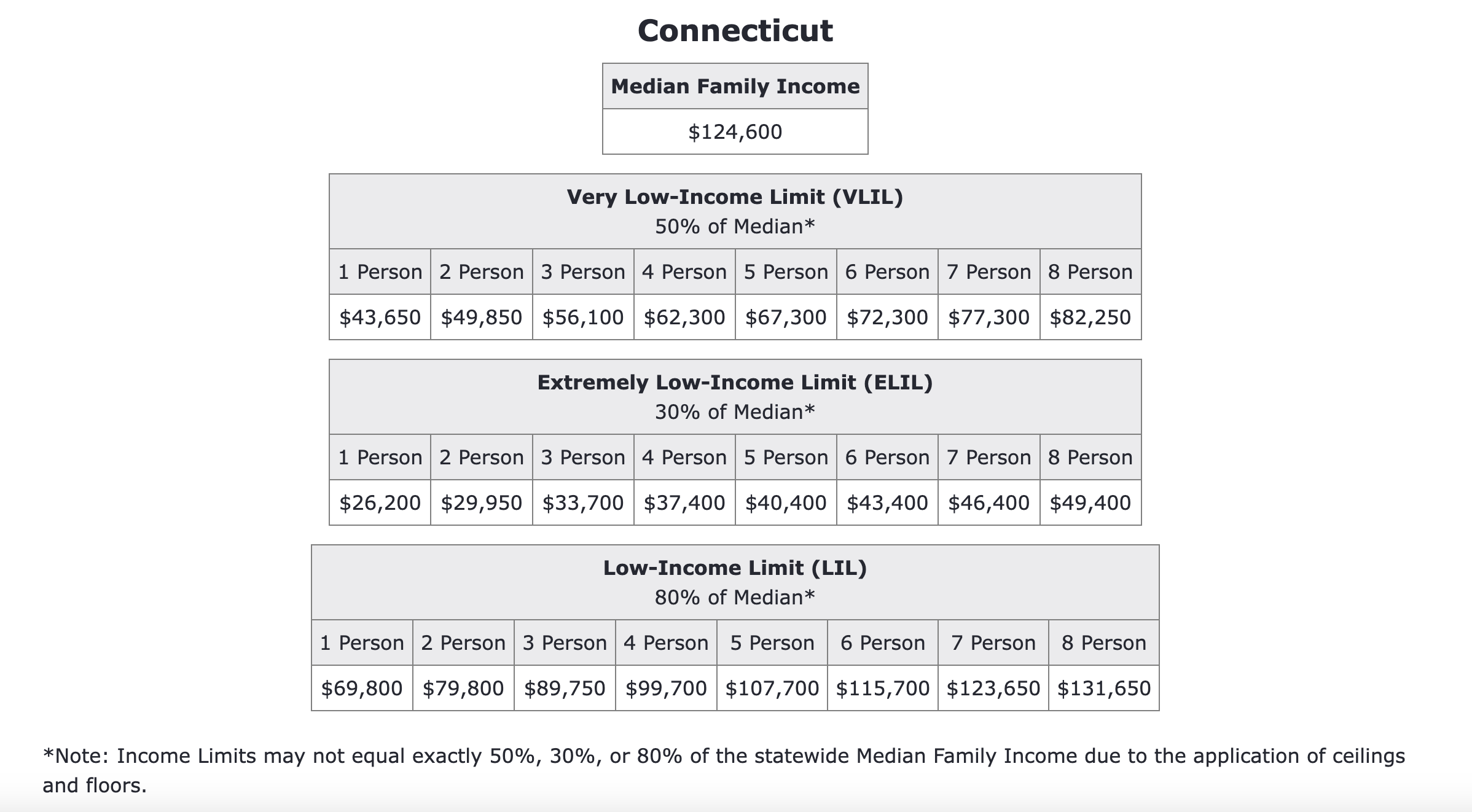The width and height of the screenshot is (1472, 812).
Task: Click the $37,400 ELIL 4 Person value
Action: point(684,503)
